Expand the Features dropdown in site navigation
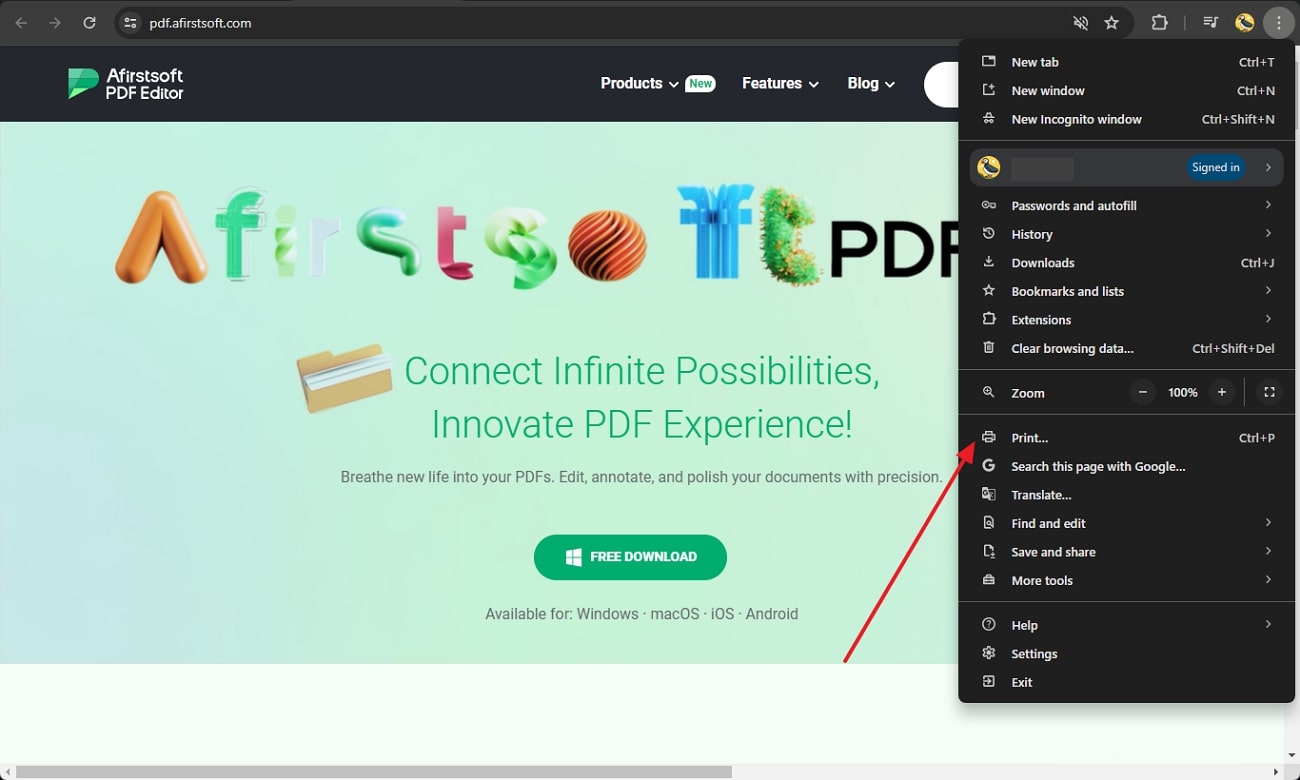 coord(780,84)
